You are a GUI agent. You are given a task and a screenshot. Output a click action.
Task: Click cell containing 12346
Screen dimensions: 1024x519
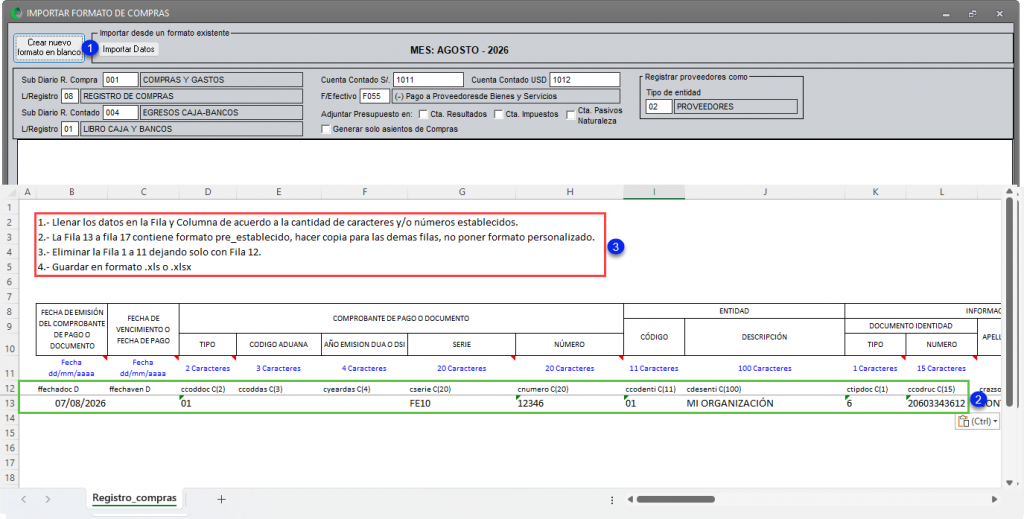569,403
